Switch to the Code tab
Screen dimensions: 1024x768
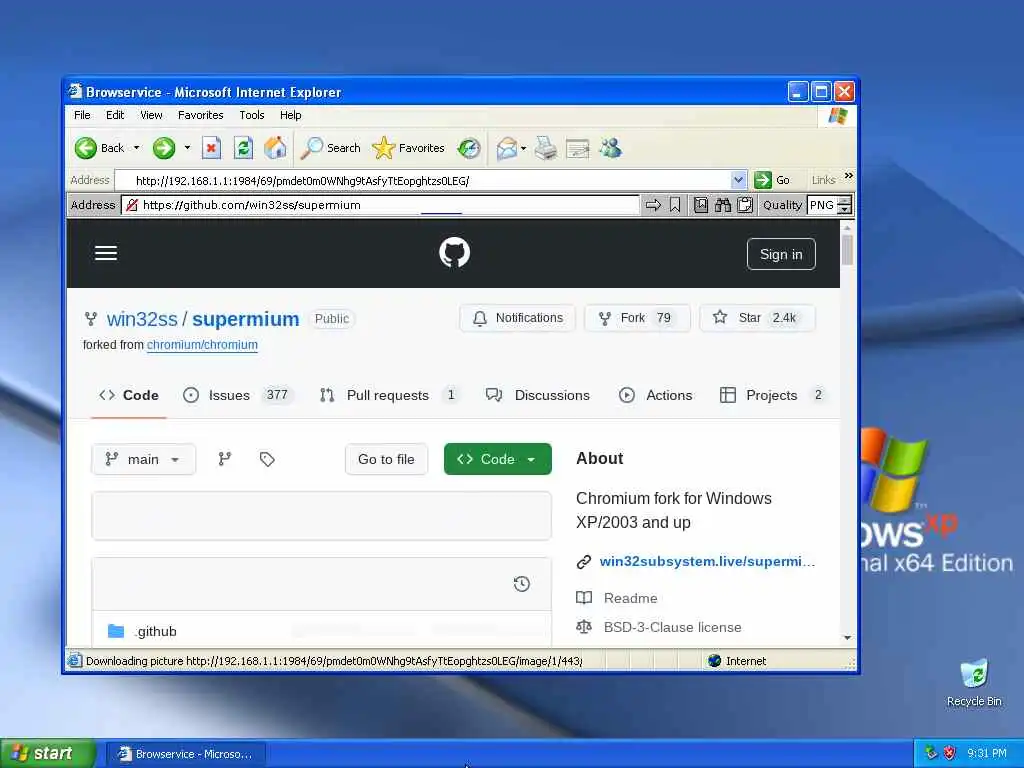pos(129,395)
